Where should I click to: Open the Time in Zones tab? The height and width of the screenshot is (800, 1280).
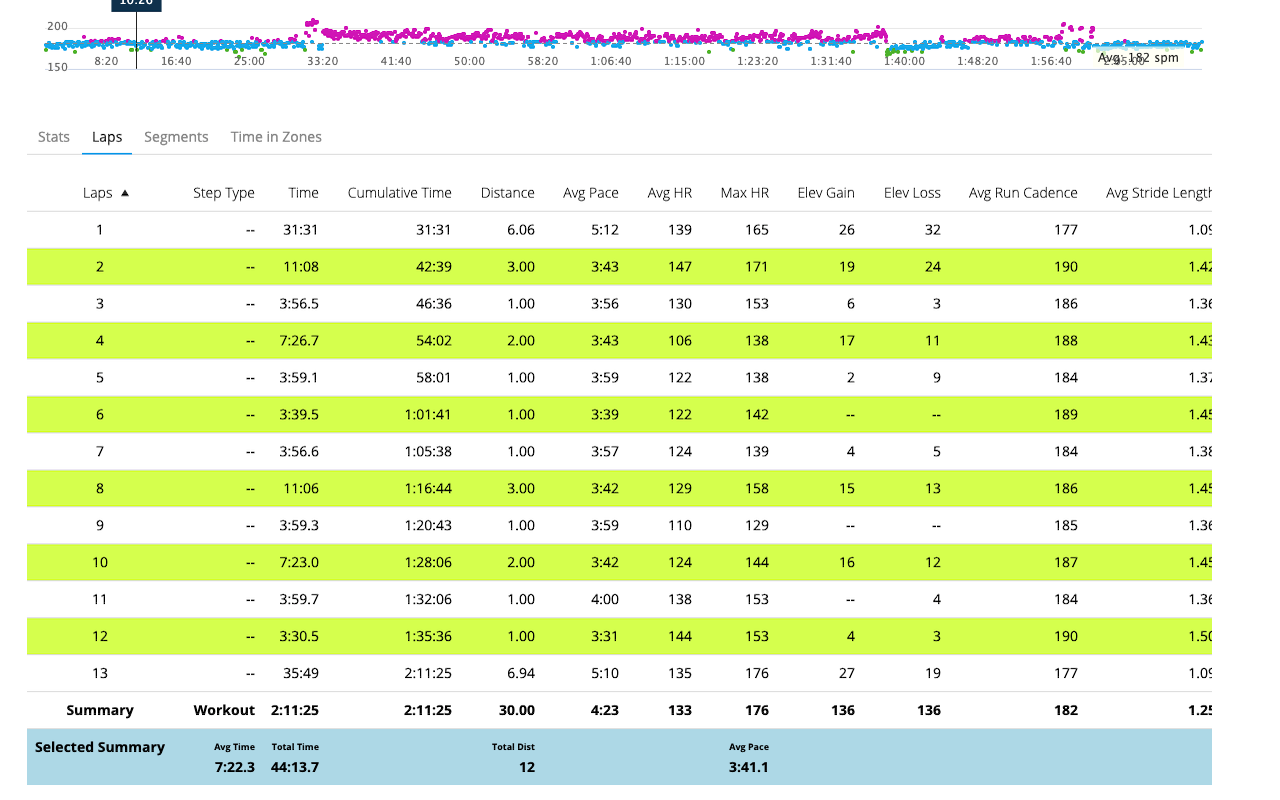click(276, 137)
